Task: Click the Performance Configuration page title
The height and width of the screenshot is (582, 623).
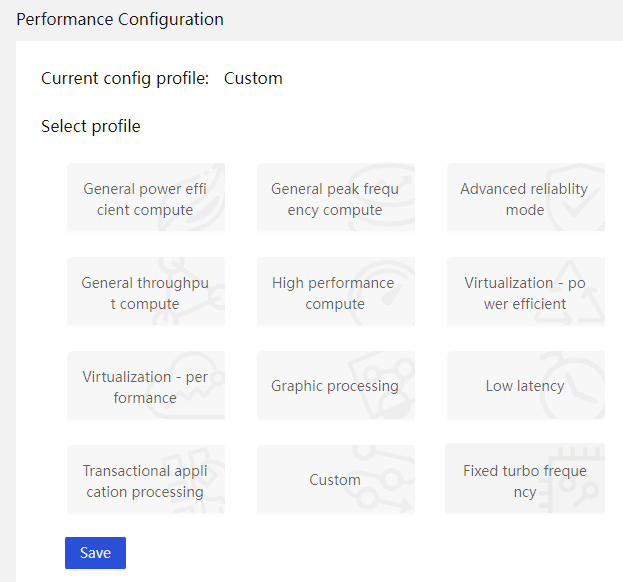Action: click(120, 19)
